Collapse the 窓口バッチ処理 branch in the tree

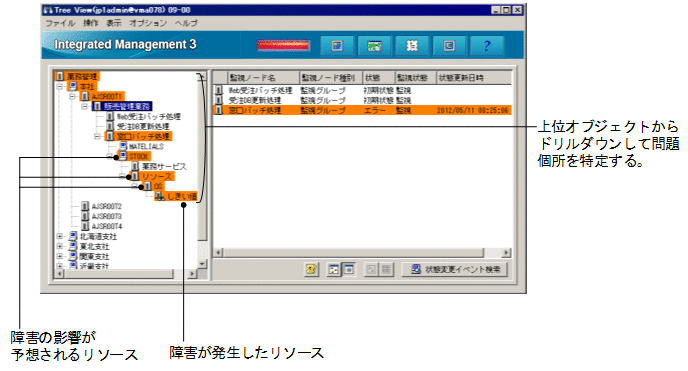97,136
